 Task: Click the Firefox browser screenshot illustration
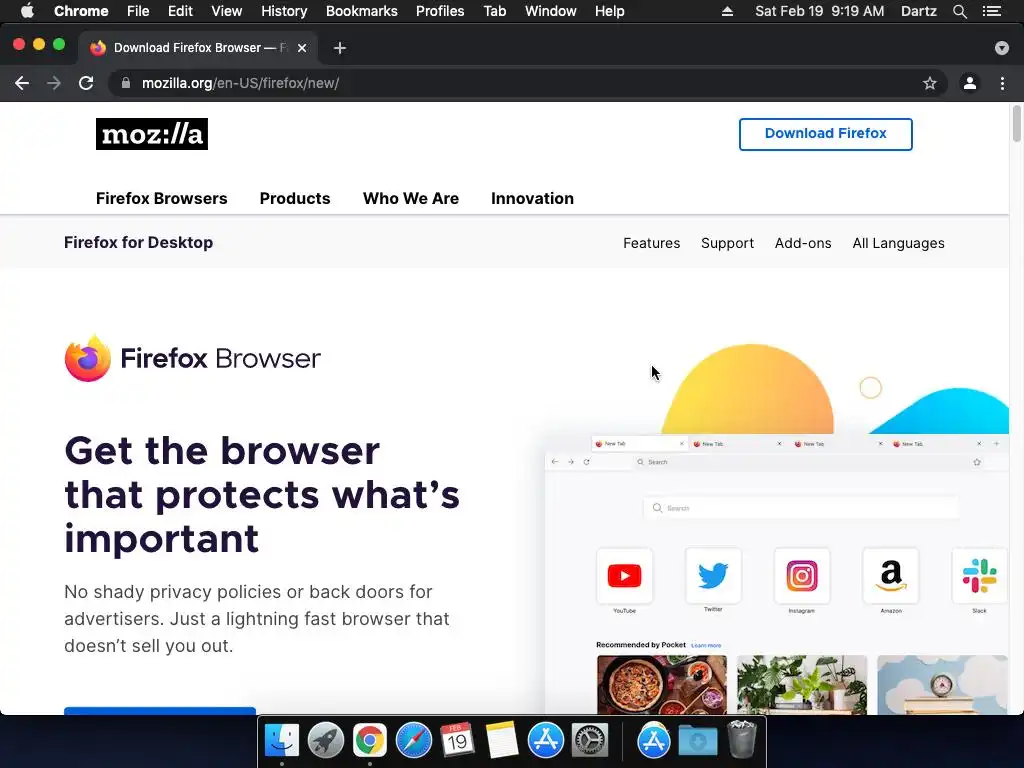777,573
